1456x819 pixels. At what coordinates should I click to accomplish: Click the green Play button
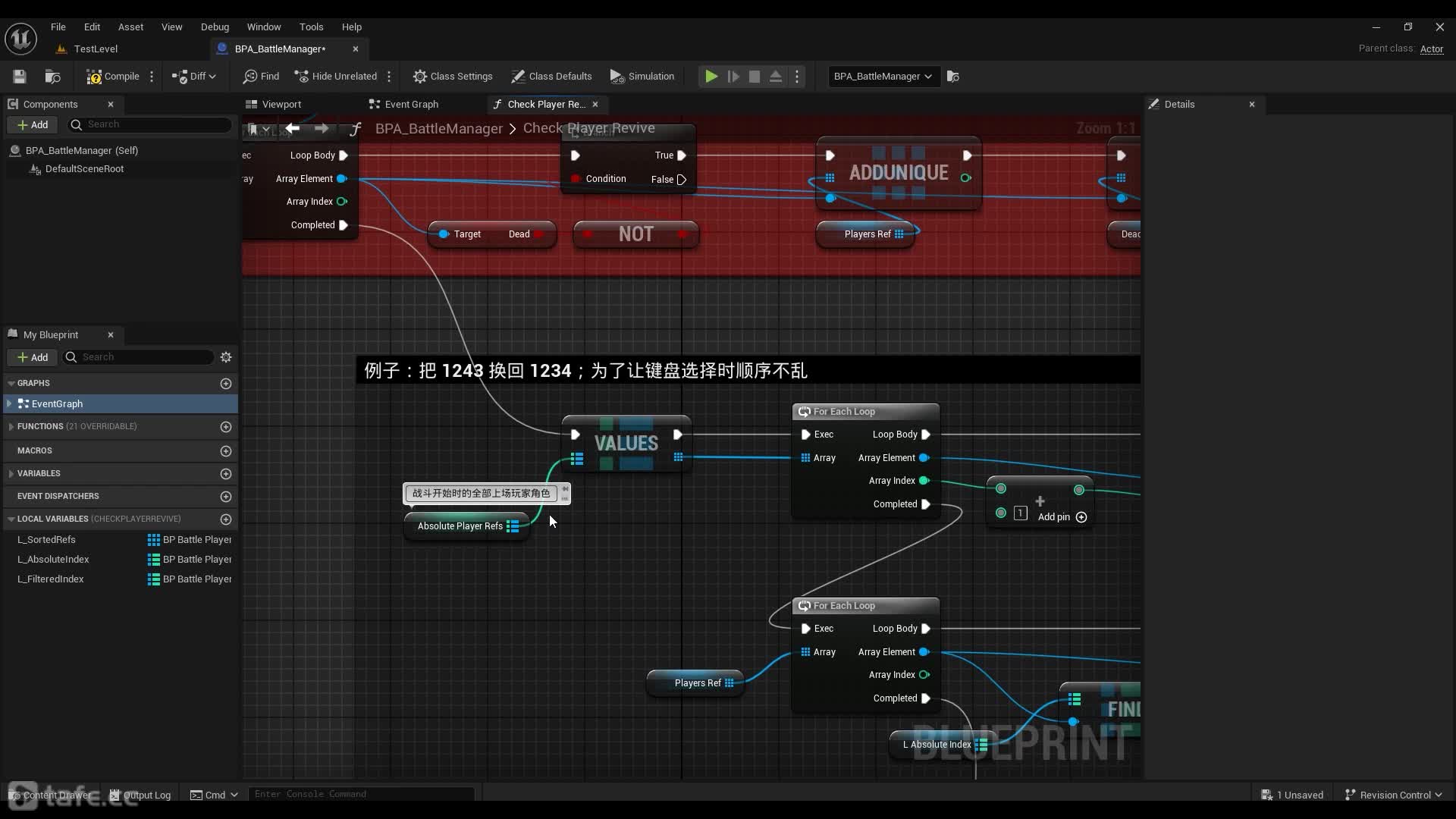point(711,76)
